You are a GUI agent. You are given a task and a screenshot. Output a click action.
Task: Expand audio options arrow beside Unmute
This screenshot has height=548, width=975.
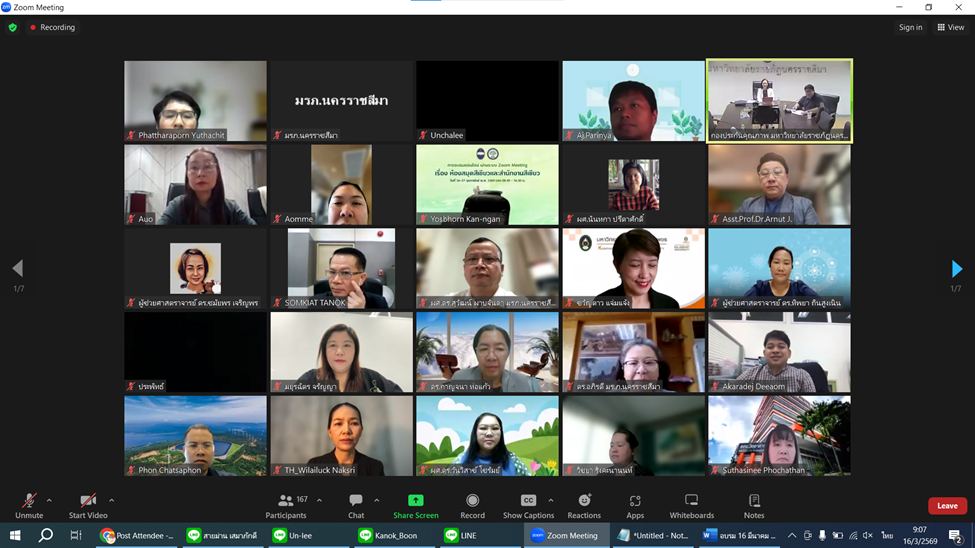click(49, 500)
